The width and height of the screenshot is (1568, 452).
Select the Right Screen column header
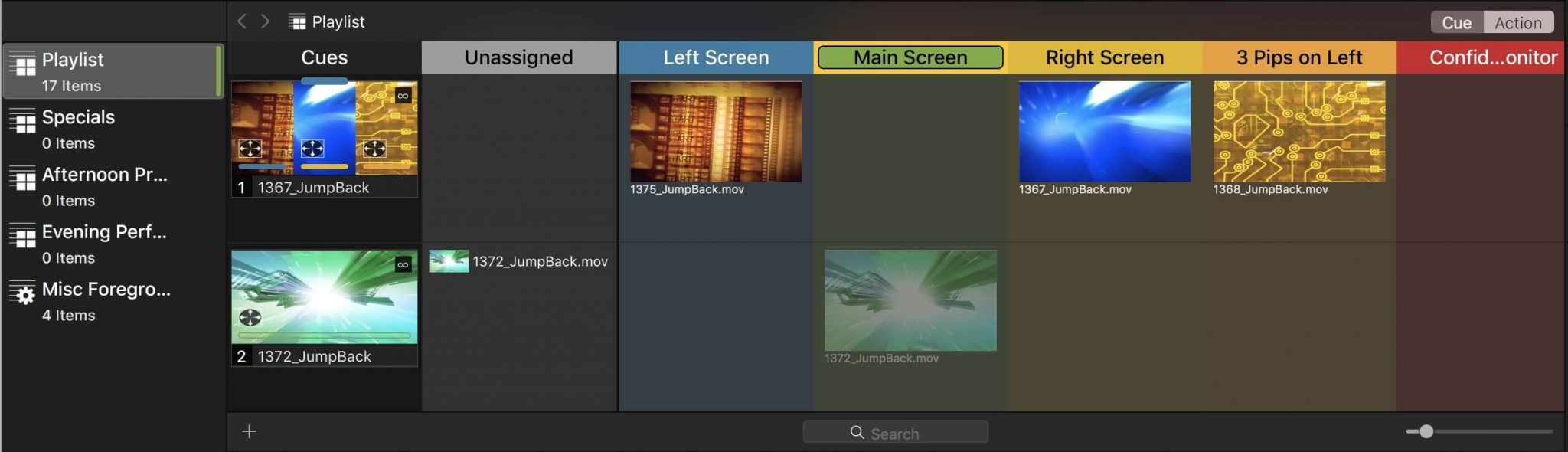pos(1104,57)
